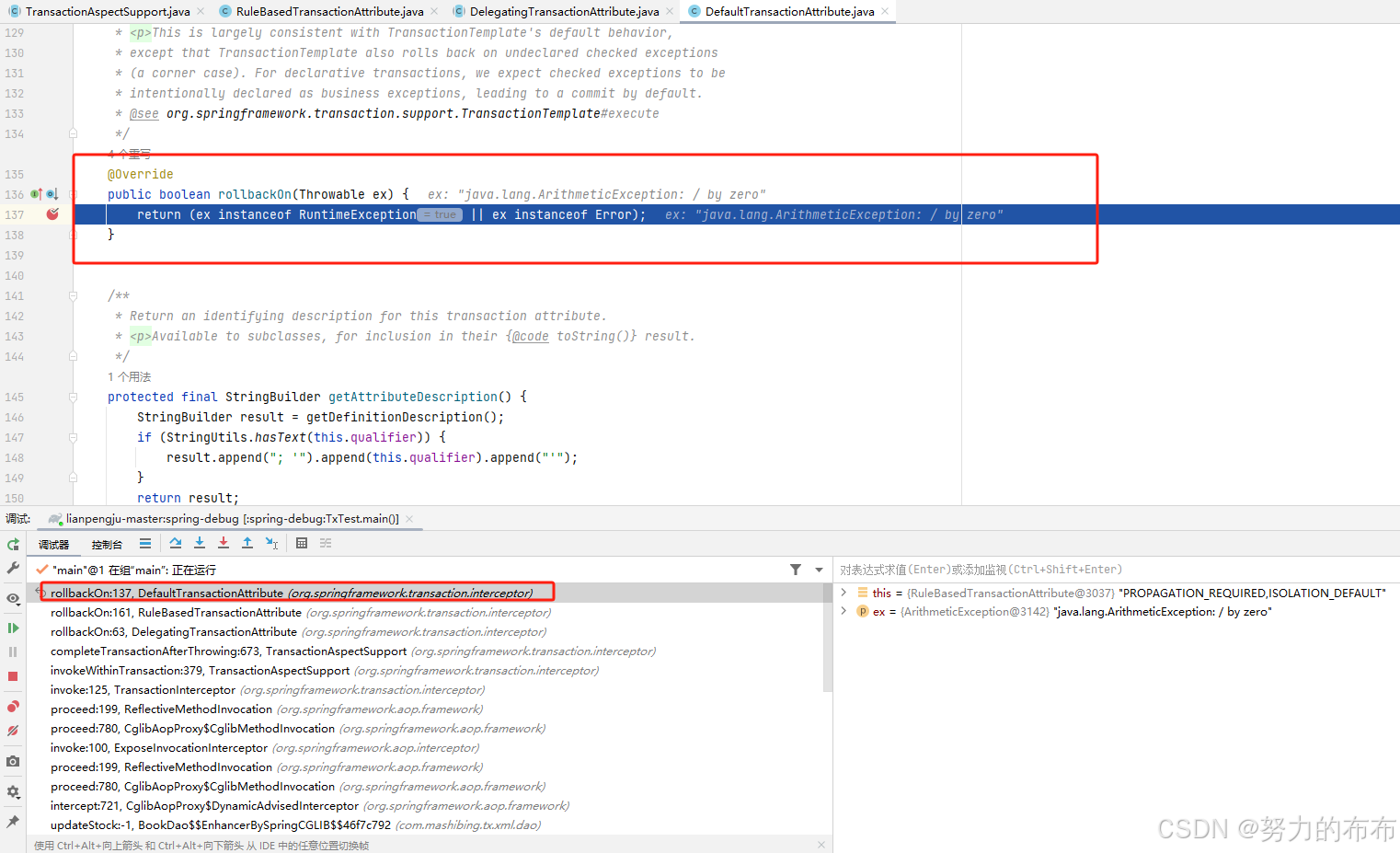Click implements-method gutter icon on line 136

click(x=36, y=194)
